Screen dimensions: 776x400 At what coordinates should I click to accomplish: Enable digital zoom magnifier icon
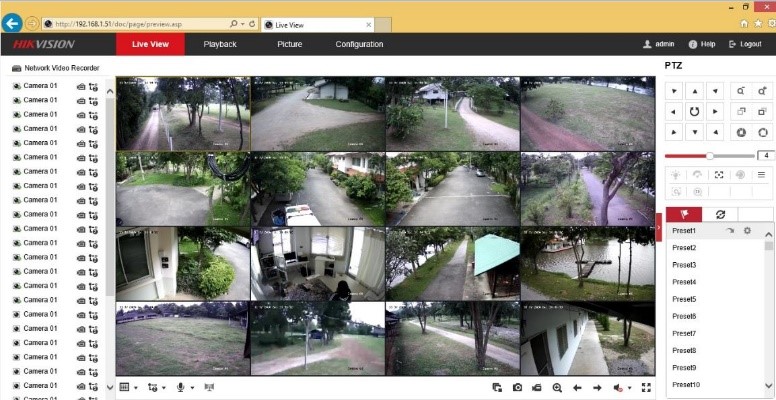[x=557, y=388]
